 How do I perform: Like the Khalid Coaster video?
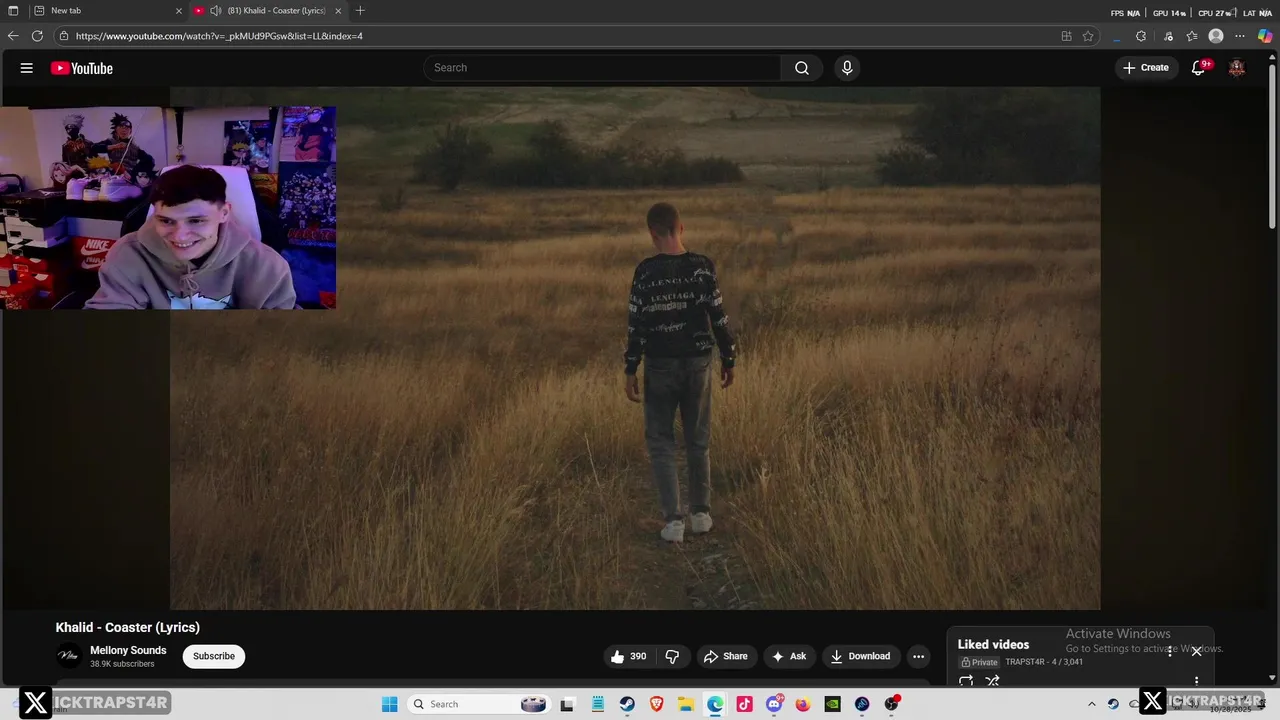628,656
